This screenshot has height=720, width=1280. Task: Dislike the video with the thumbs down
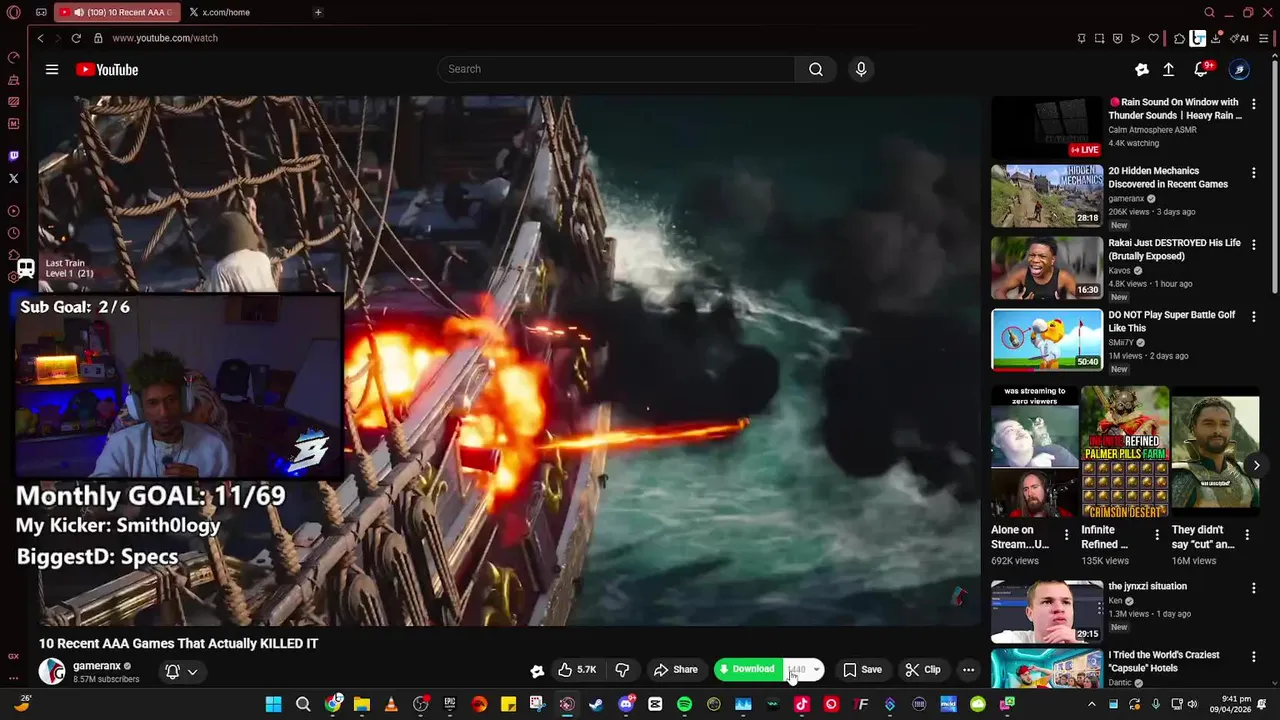(x=622, y=669)
